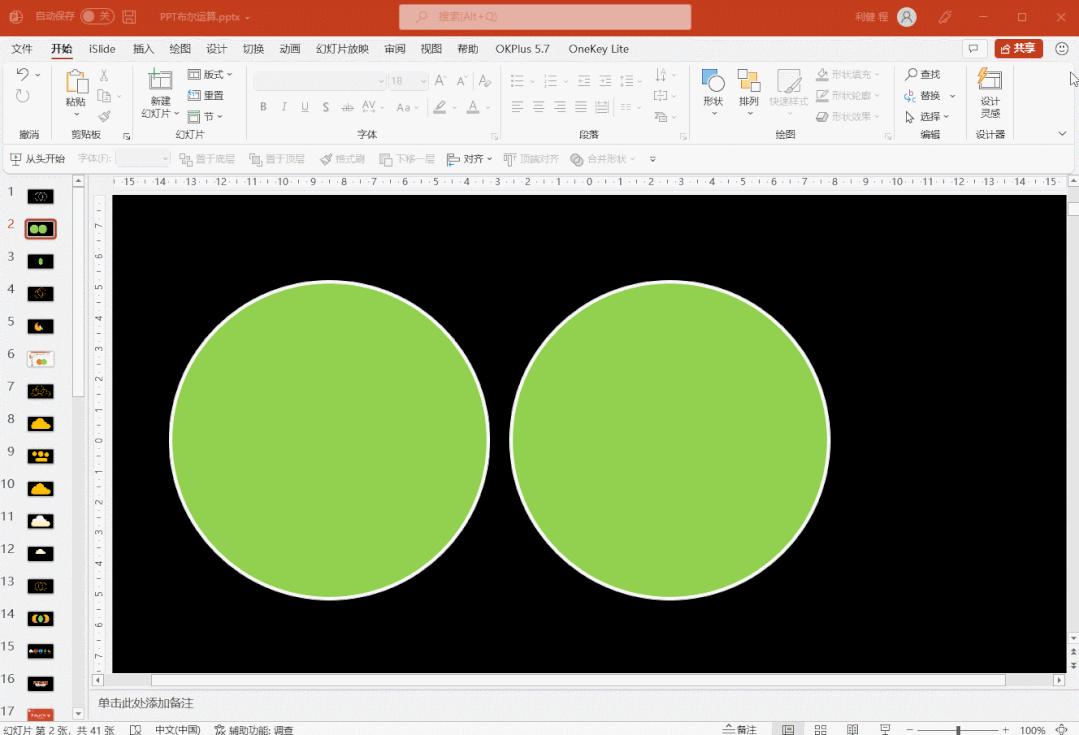
Task: Click the 排列 (Arrange) icon
Action: pyautogui.click(x=748, y=82)
